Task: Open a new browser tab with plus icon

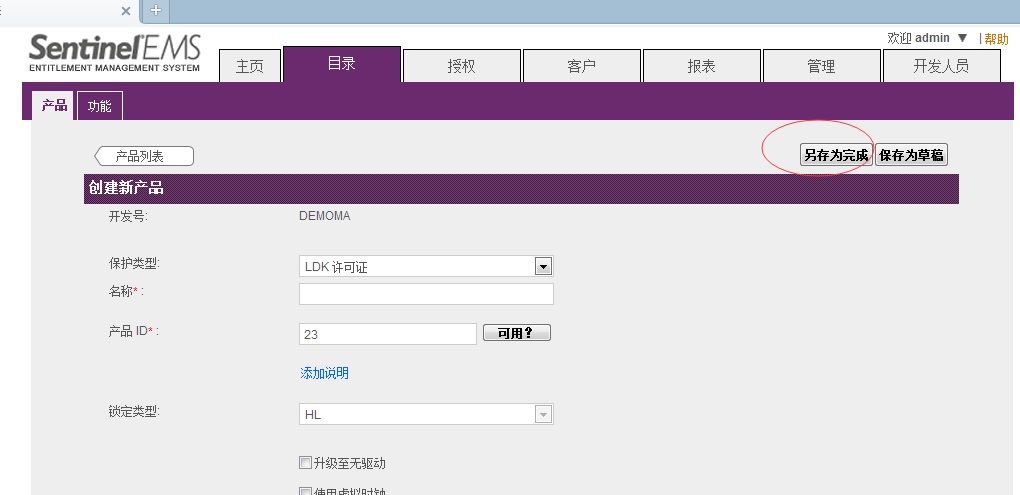Action: 155,10
